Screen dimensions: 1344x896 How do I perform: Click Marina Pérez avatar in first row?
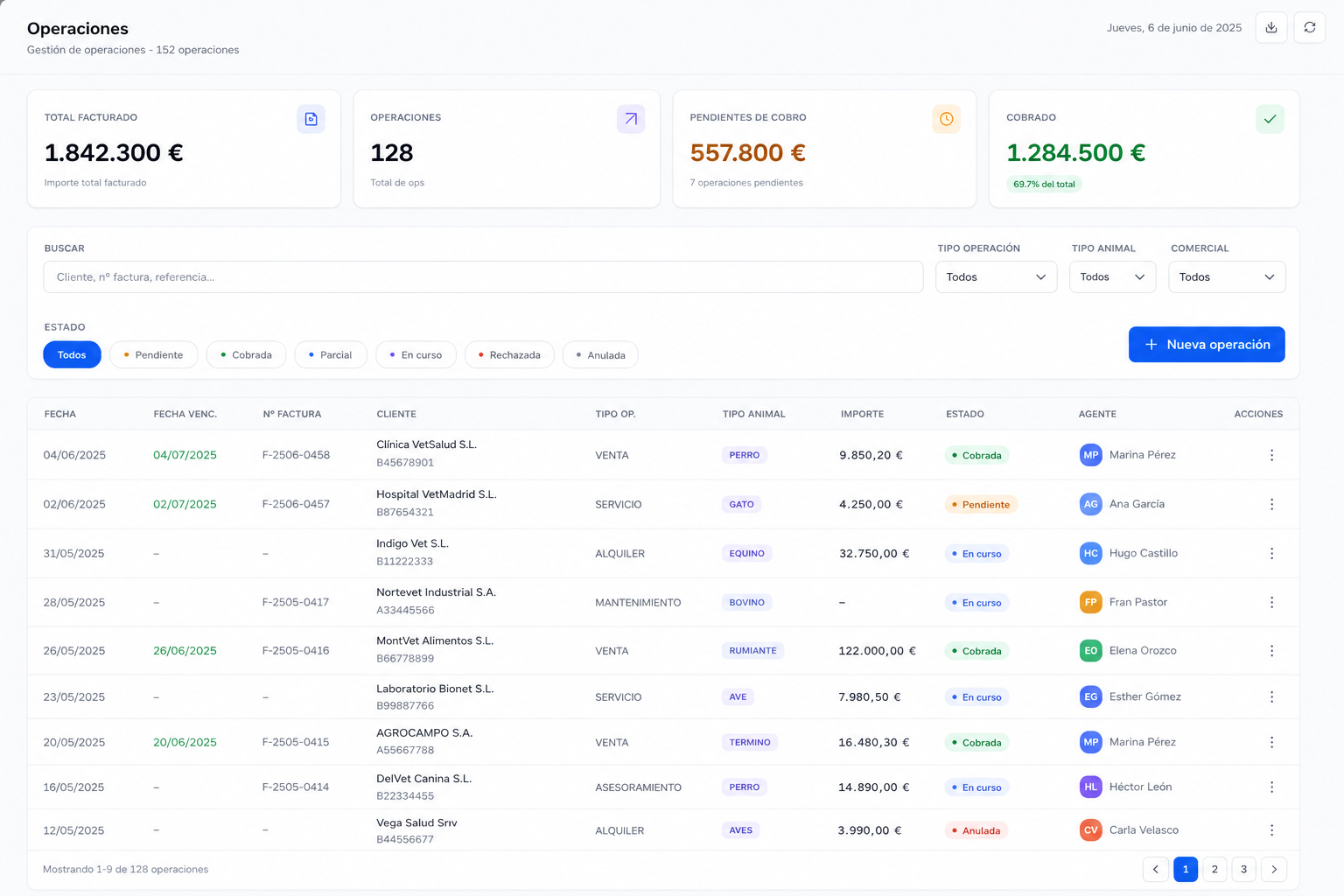coord(1090,455)
